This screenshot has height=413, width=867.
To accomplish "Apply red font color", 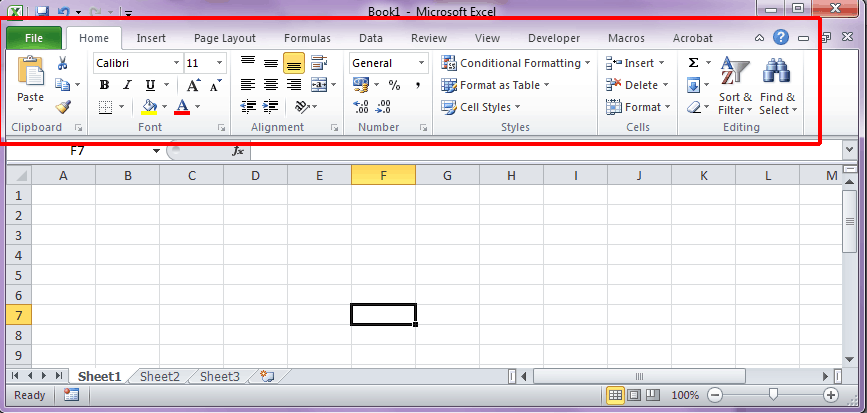I will pyautogui.click(x=182, y=106).
